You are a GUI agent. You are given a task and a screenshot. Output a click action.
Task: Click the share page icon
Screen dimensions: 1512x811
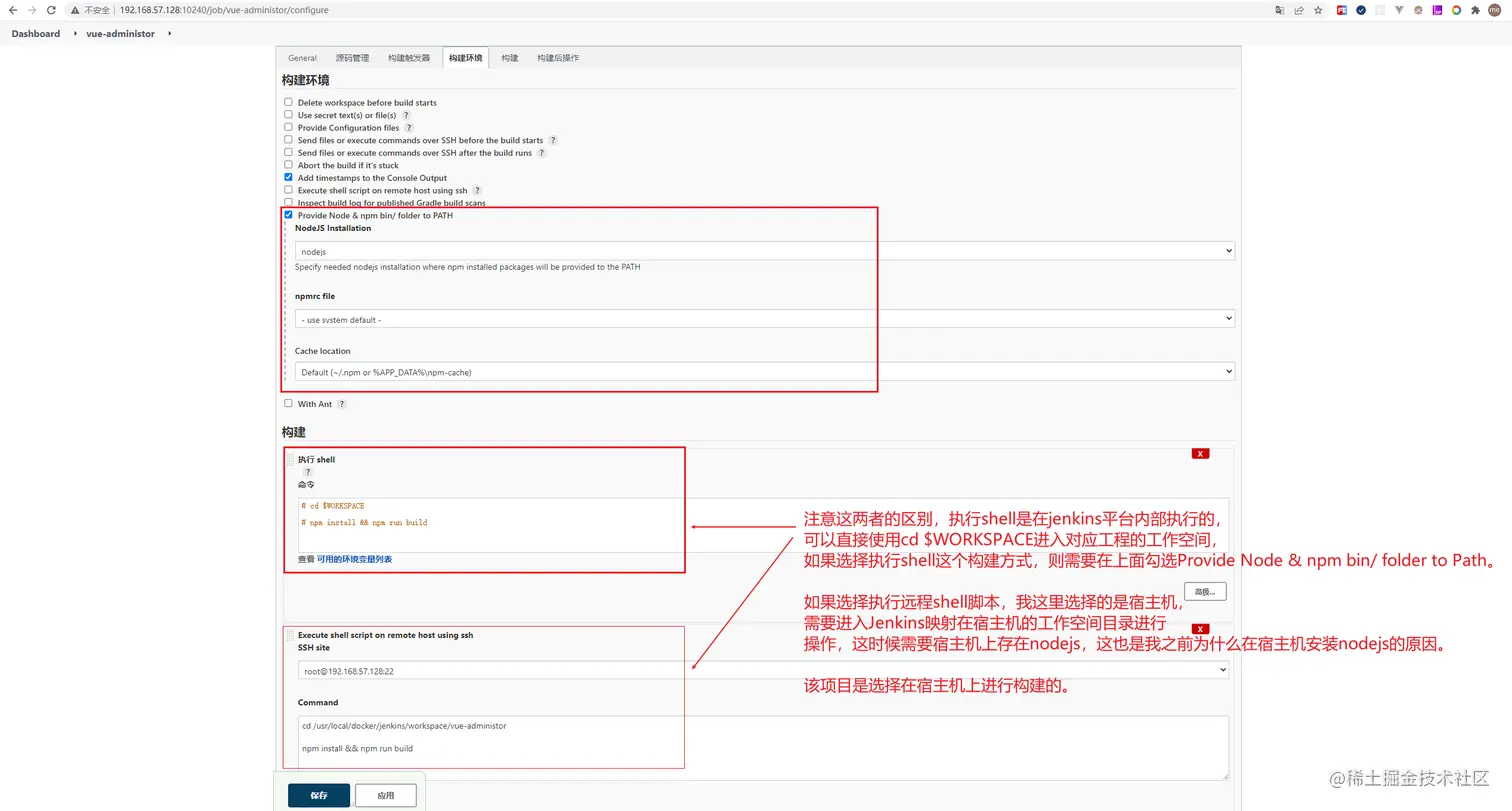click(1299, 10)
